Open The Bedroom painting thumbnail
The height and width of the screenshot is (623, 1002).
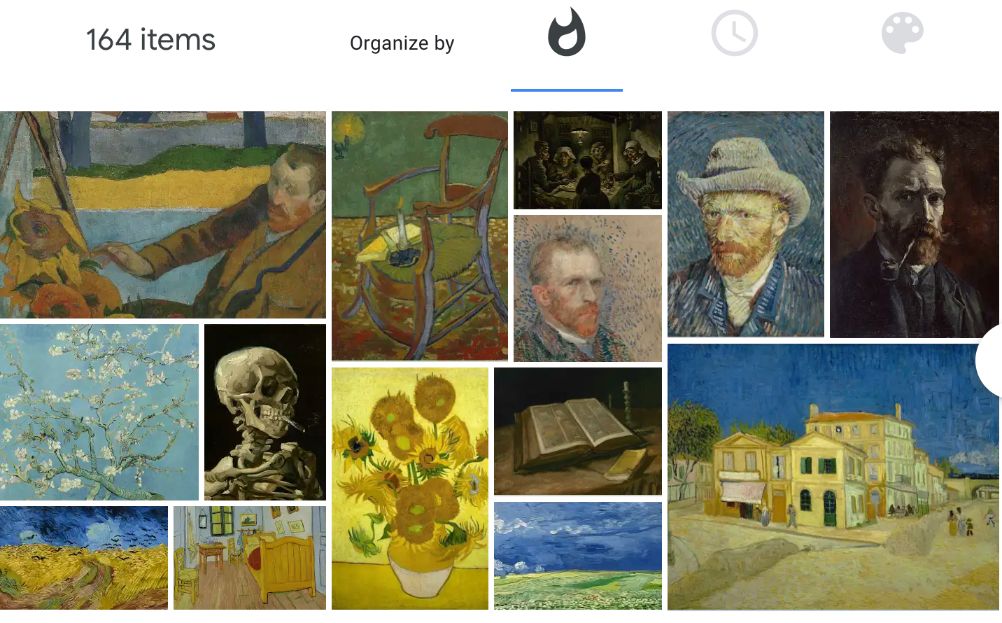250,558
